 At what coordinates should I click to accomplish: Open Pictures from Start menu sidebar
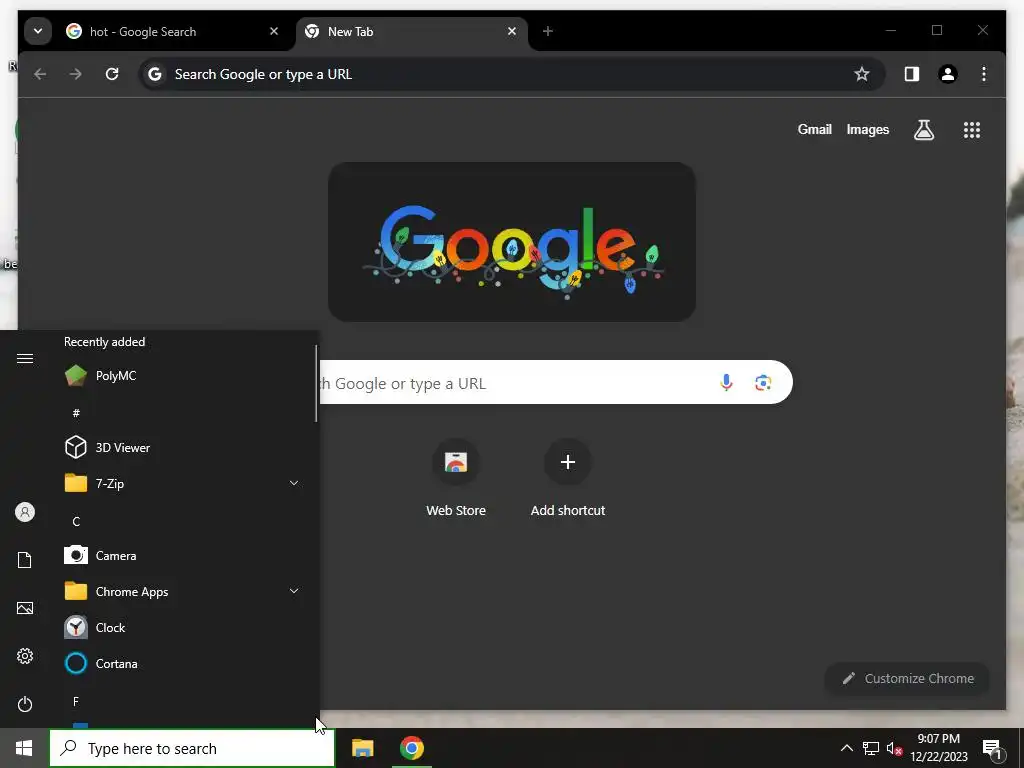pyautogui.click(x=25, y=608)
